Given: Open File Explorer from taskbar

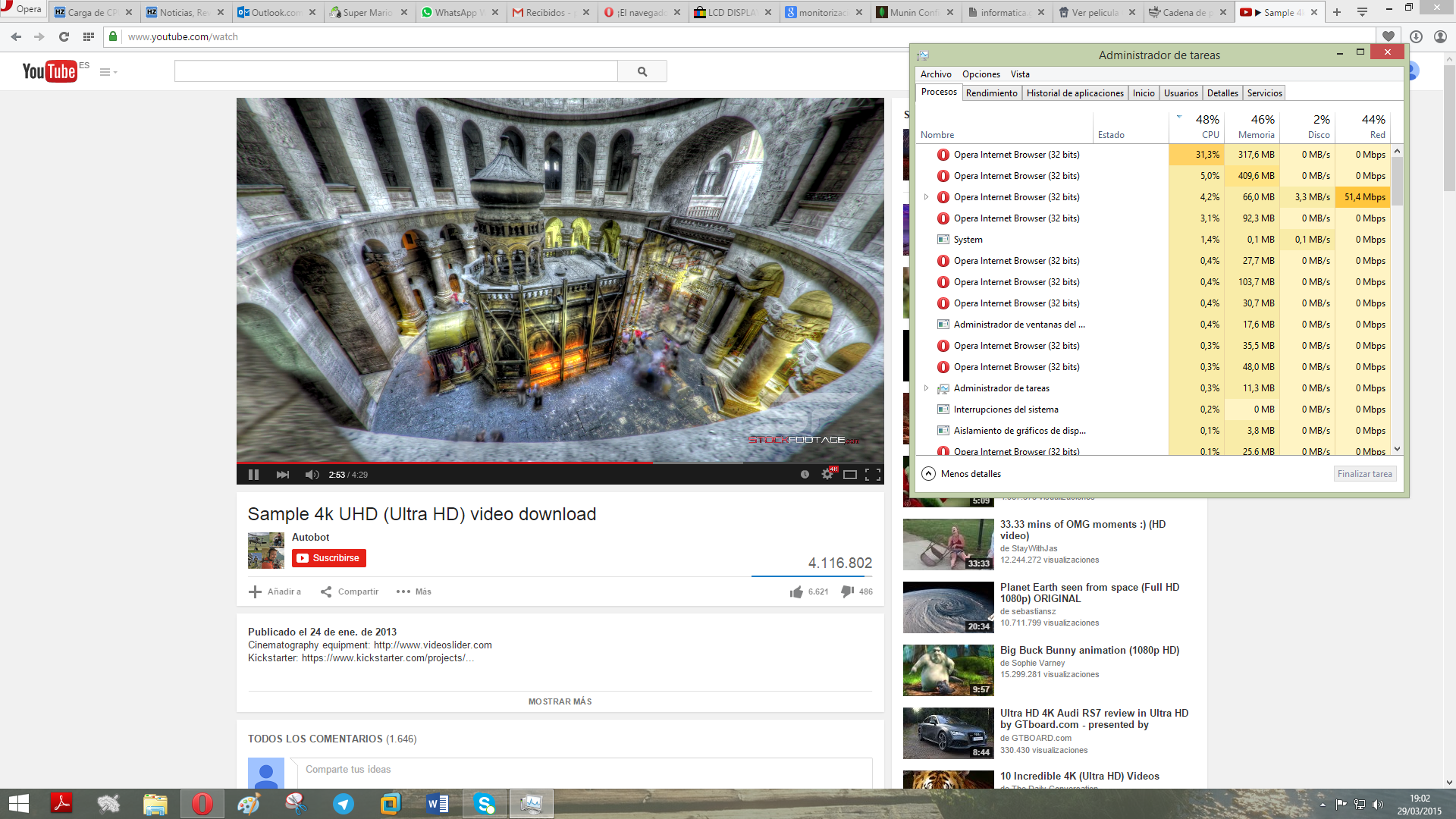Looking at the screenshot, I should 155,804.
